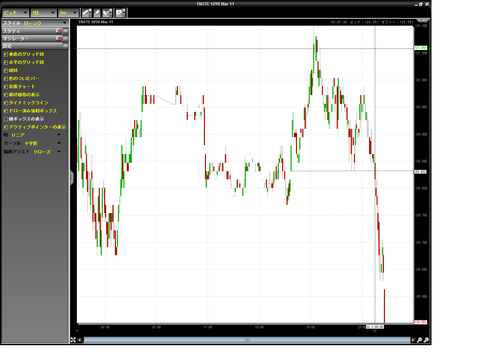Collapse the left settings panel handle
Viewport: 480px width, 360px height.
(72, 177)
